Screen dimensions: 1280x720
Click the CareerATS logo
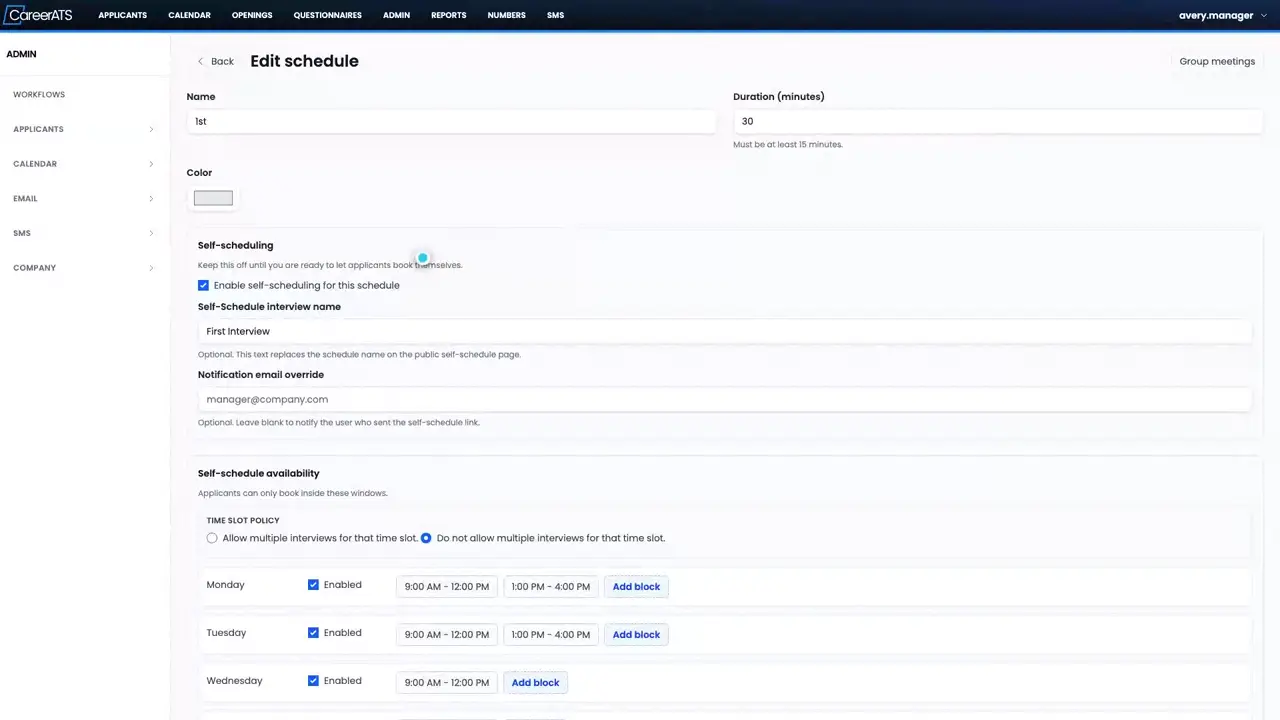click(39, 15)
